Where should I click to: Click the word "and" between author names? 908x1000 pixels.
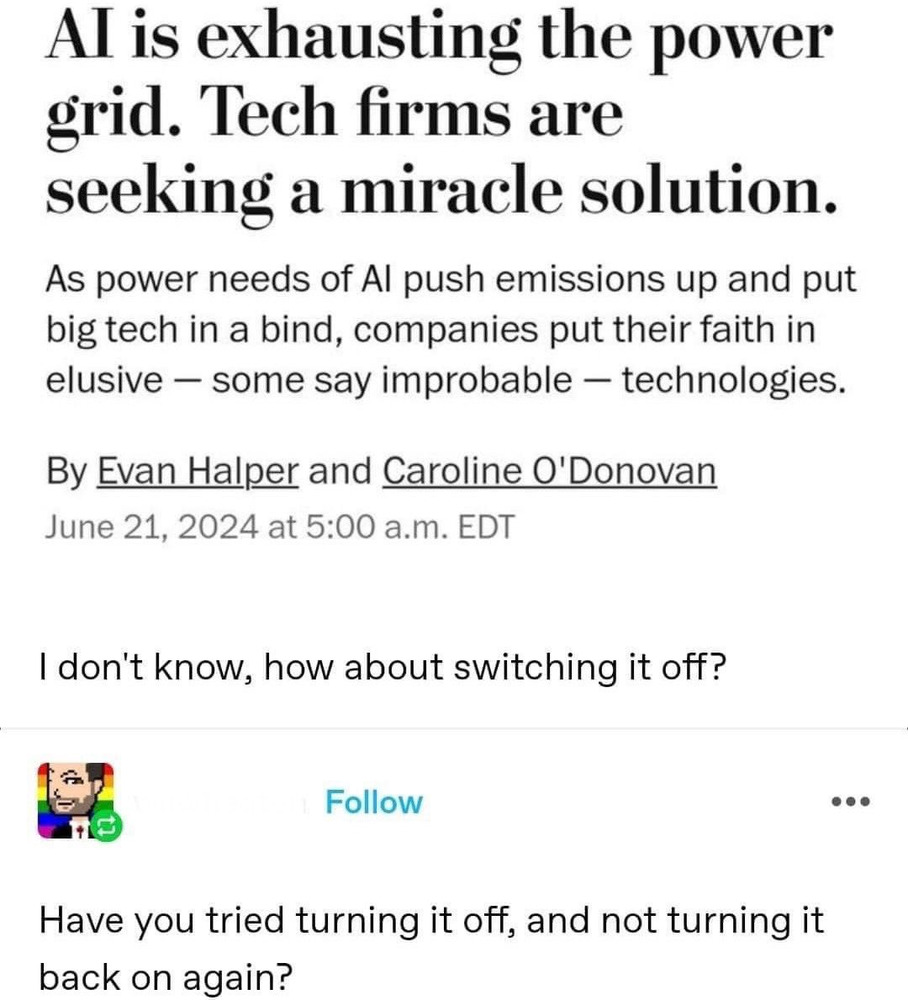341,470
